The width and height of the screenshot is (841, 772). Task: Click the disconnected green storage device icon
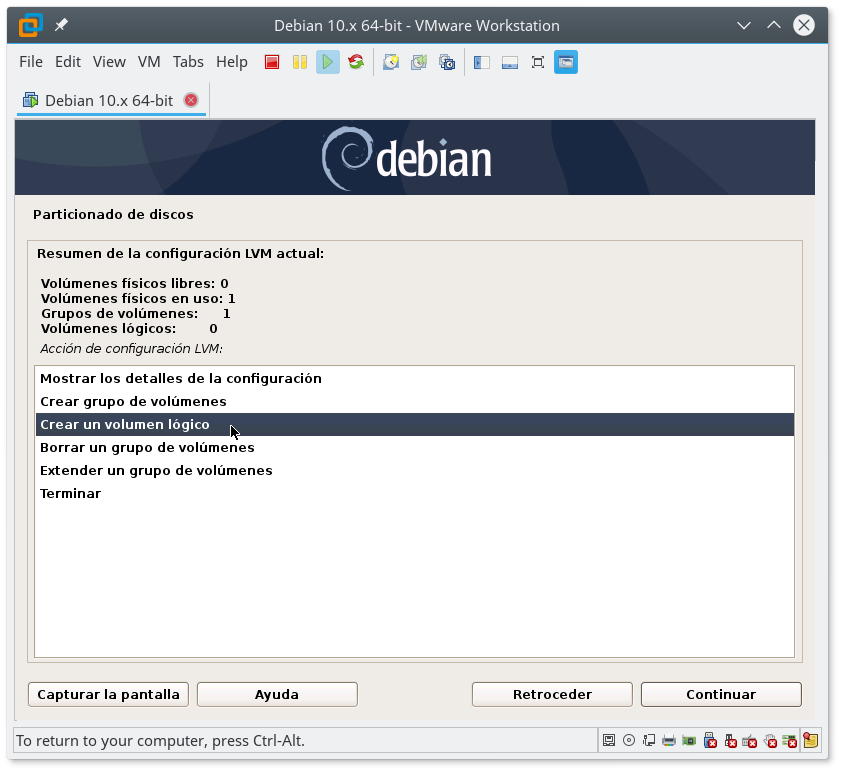(790, 741)
